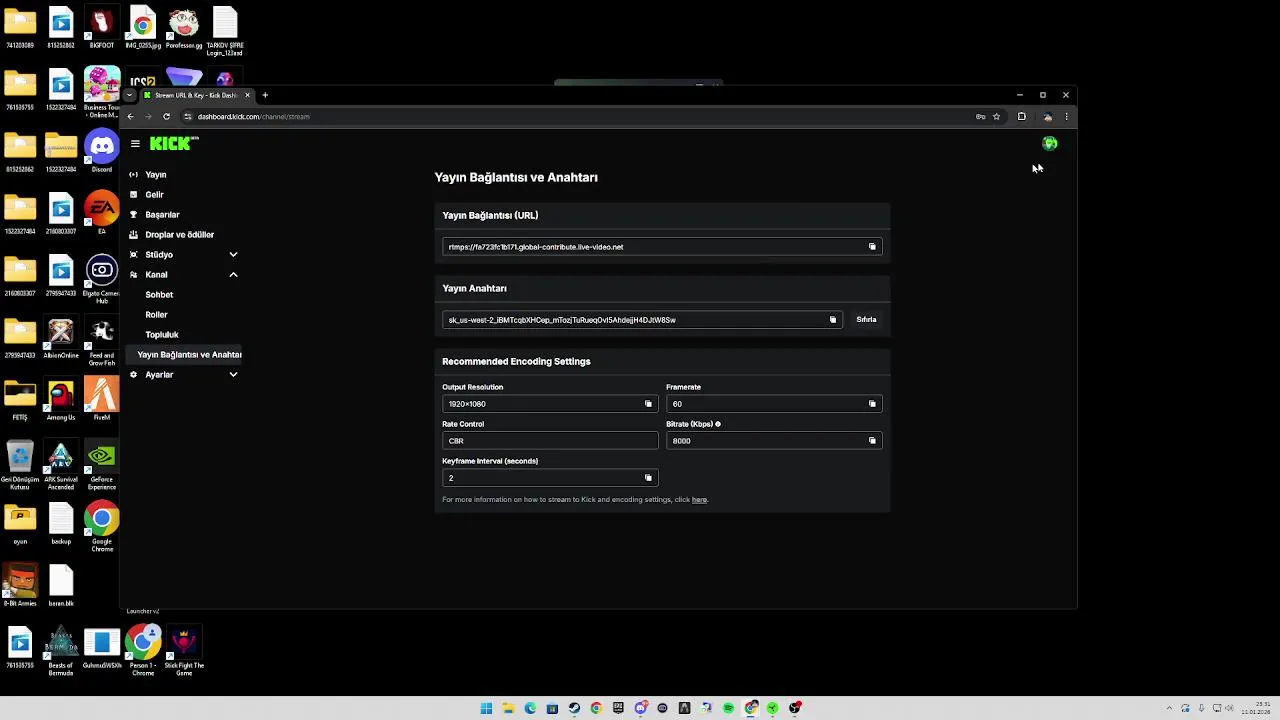
Task: Click the taskbar clock and date
Action: click(1256, 708)
